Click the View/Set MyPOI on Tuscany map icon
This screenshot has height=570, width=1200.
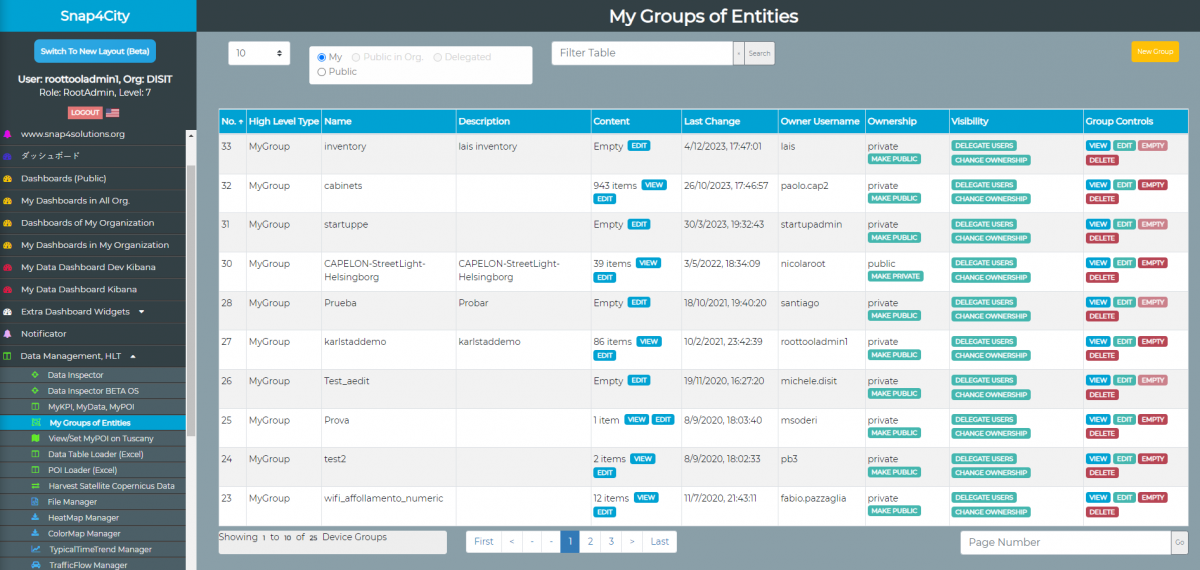pyautogui.click(x=35, y=438)
